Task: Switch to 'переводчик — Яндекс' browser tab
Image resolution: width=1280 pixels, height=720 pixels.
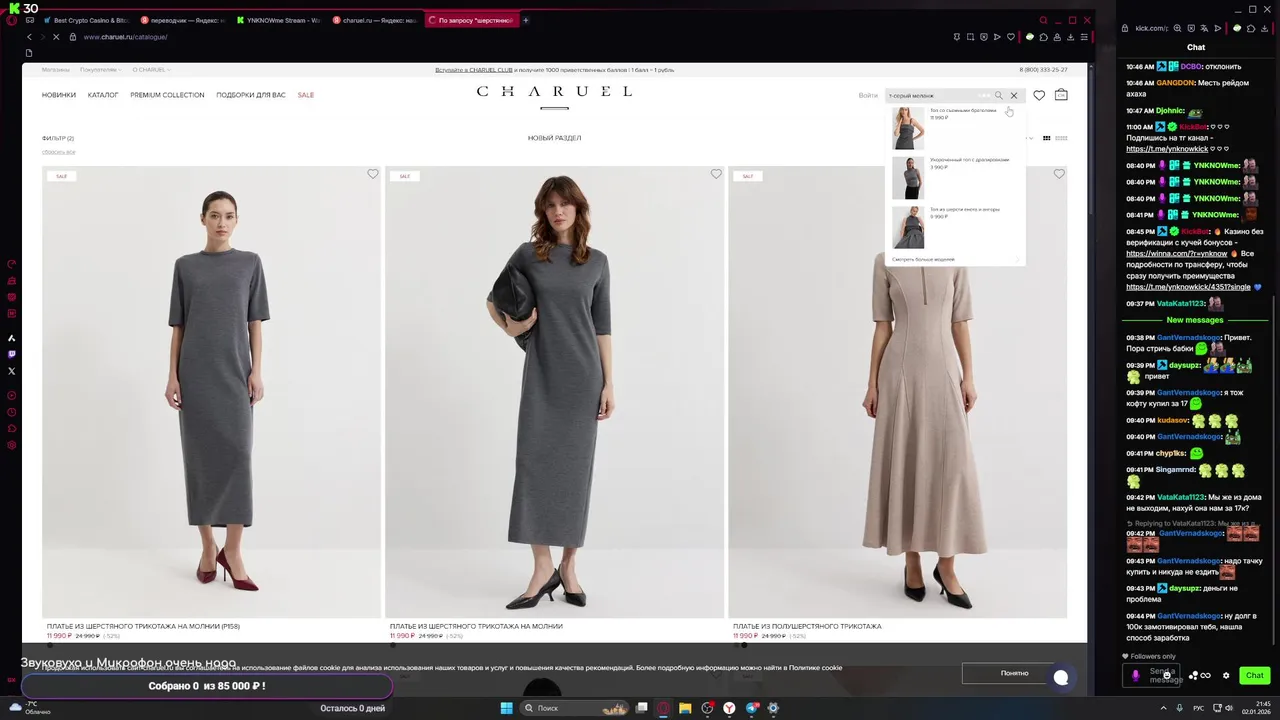Action: pyautogui.click(x=183, y=20)
